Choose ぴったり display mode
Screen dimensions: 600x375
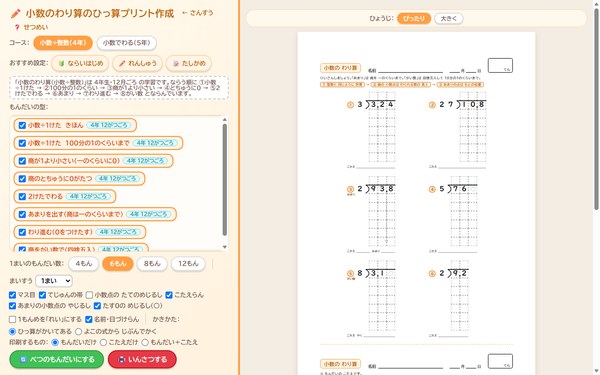coord(414,18)
